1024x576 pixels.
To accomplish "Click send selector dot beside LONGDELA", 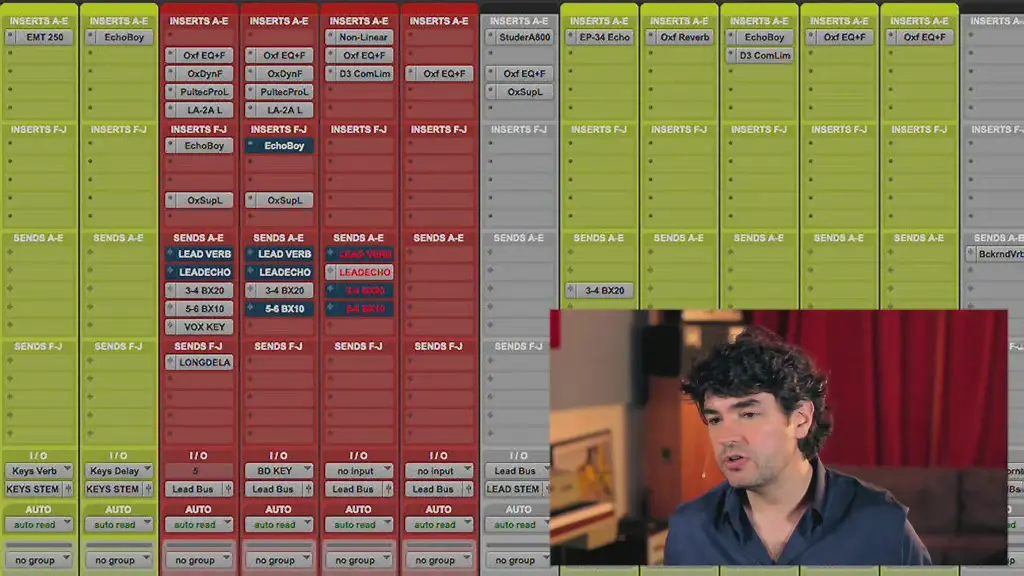I will (170, 362).
